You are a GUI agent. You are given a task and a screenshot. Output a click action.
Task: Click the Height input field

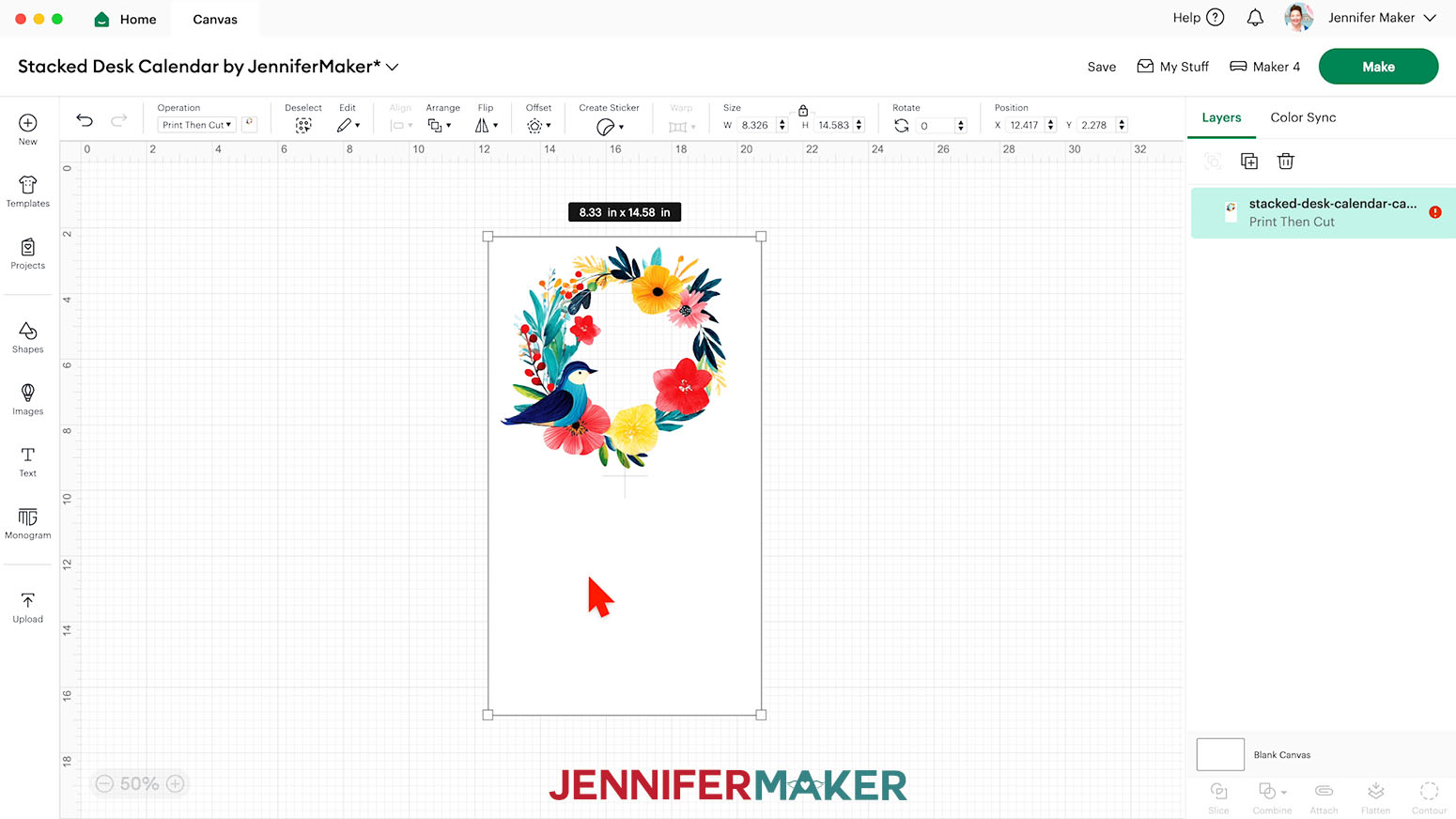point(834,125)
